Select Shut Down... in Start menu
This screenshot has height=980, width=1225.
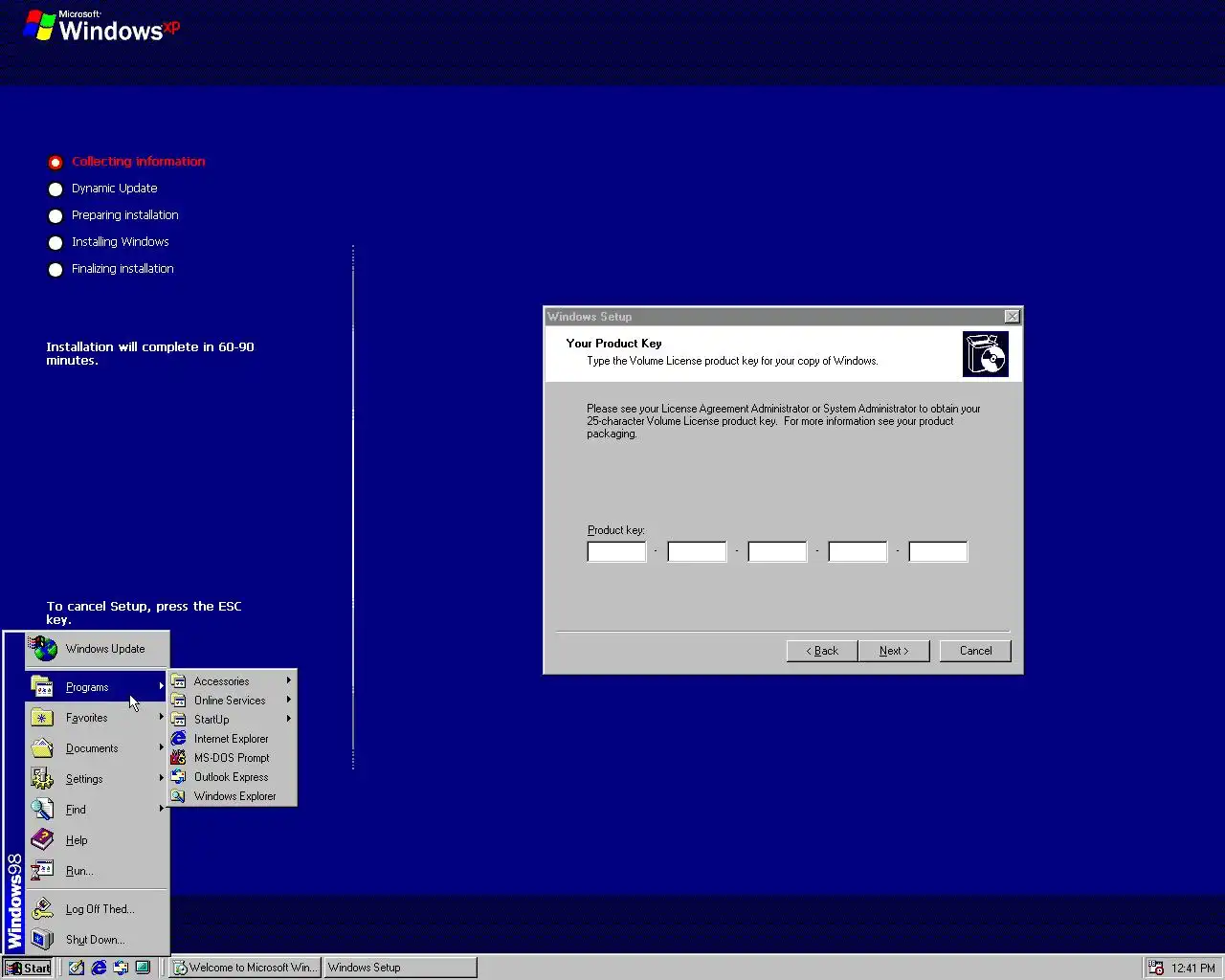(x=97, y=940)
